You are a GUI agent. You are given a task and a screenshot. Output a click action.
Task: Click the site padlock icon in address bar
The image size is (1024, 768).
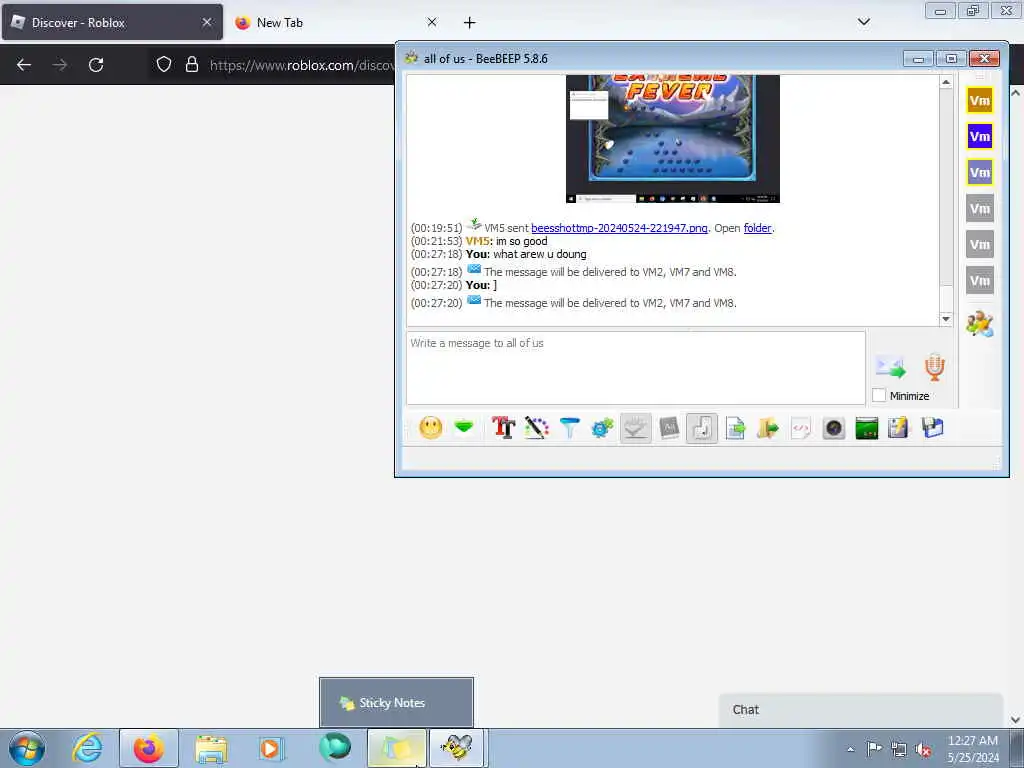coord(191,65)
